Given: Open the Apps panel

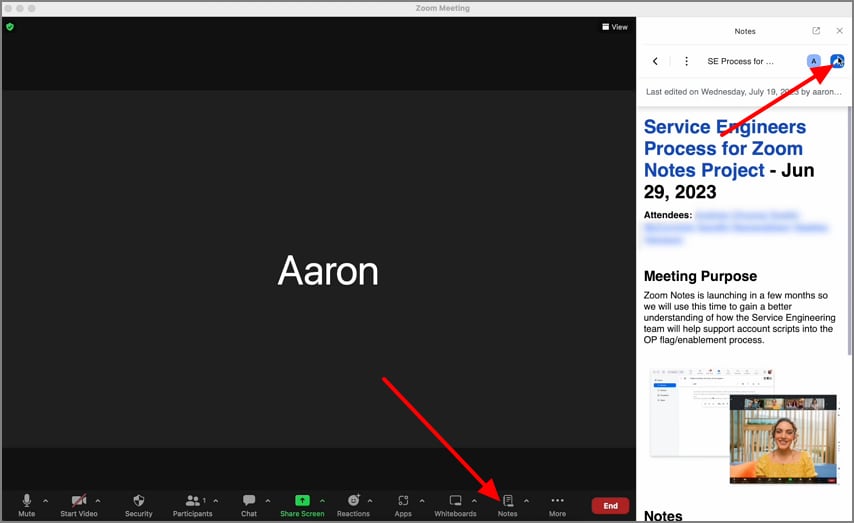Looking at the screenshot, I should 403,505.
